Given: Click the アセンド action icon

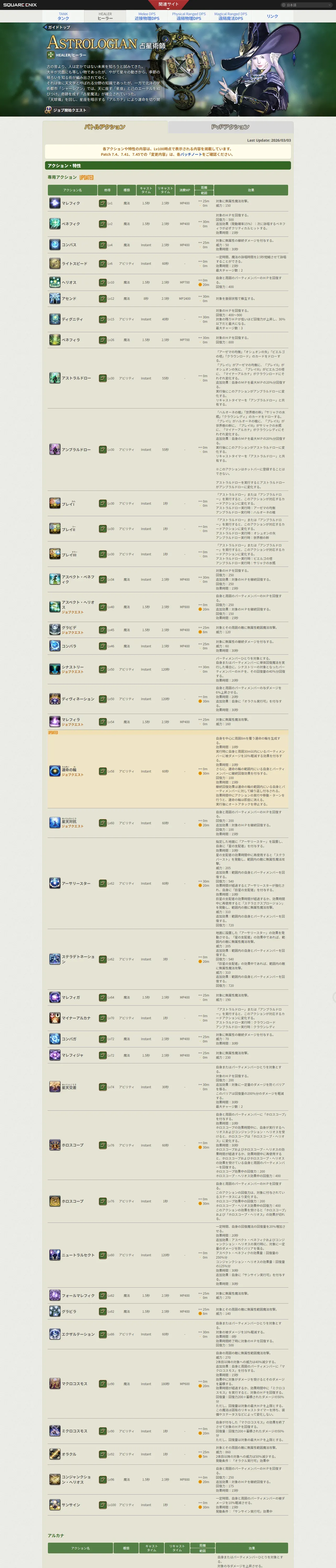Looking at the screenshot, I should pos(55,298).
